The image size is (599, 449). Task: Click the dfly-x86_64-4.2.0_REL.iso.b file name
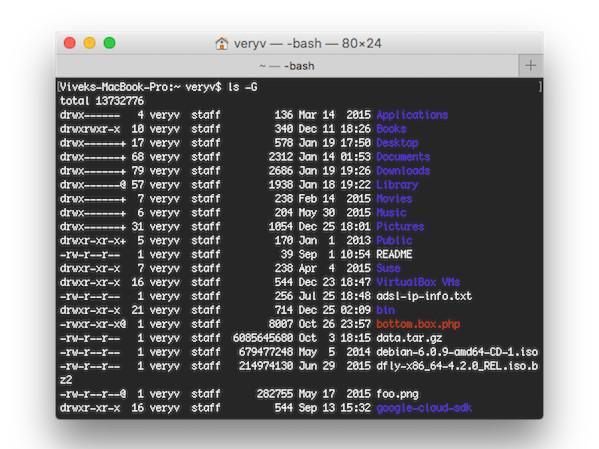(457, 366)
